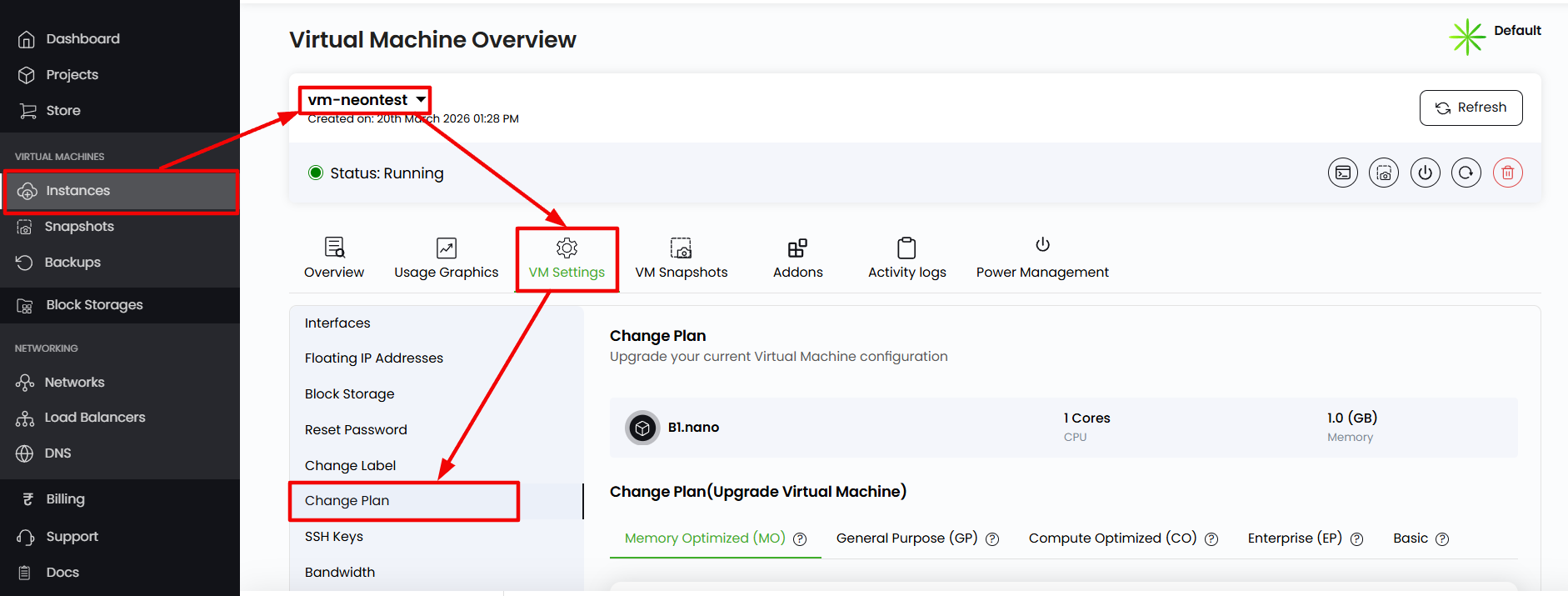This screenshot has width=1568, height=596.
Task: Click the reboot circular arrow icon
Action: [x=1466, y=173]
